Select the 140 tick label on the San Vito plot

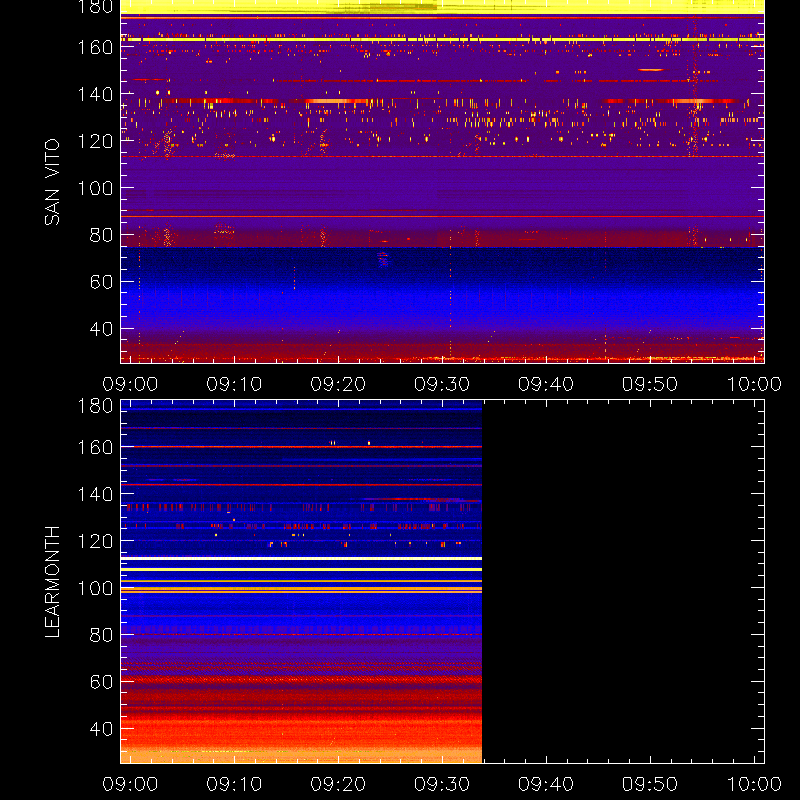tap(95, 94)
